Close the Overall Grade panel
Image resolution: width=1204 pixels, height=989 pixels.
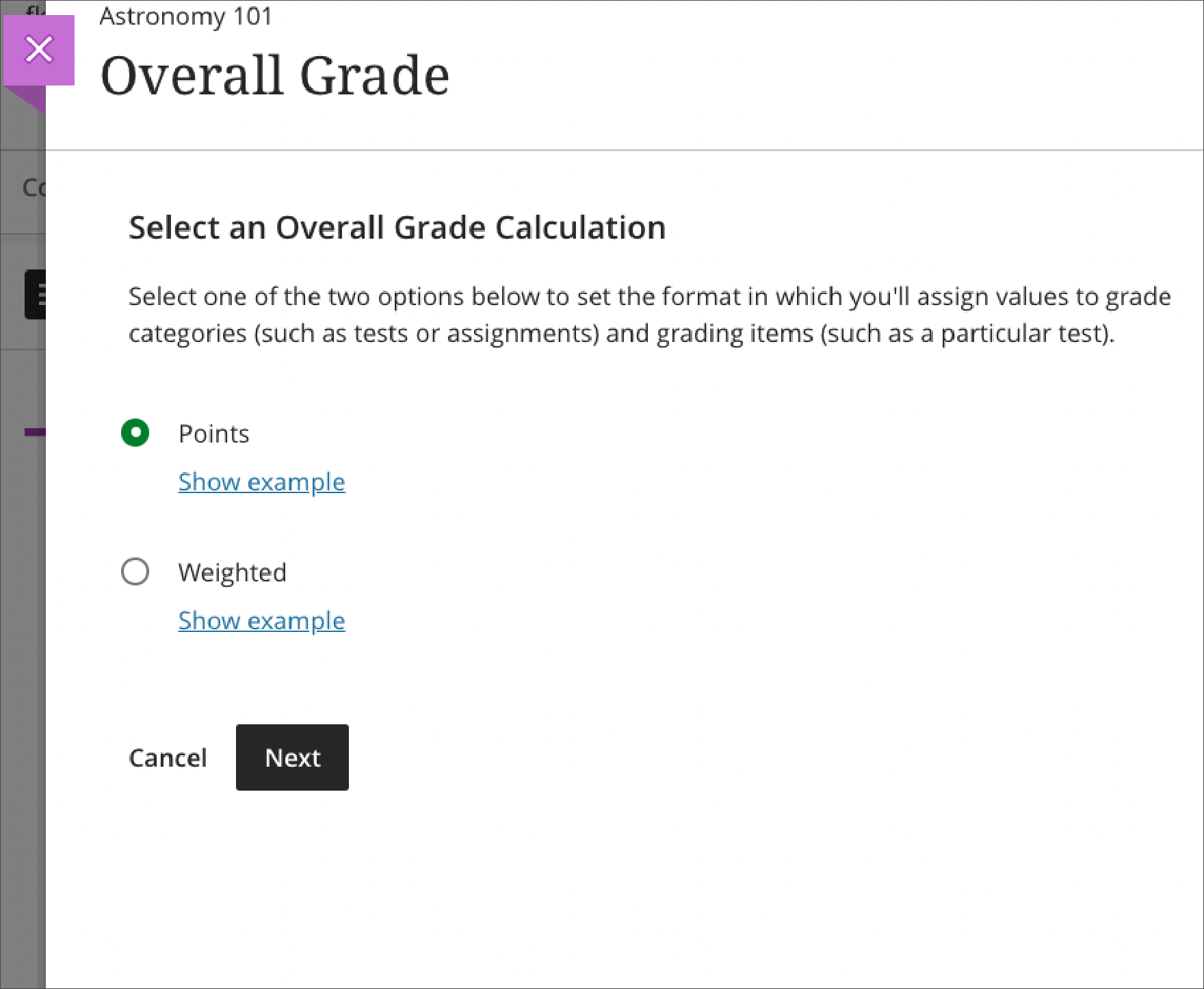[x=39, y=49]
